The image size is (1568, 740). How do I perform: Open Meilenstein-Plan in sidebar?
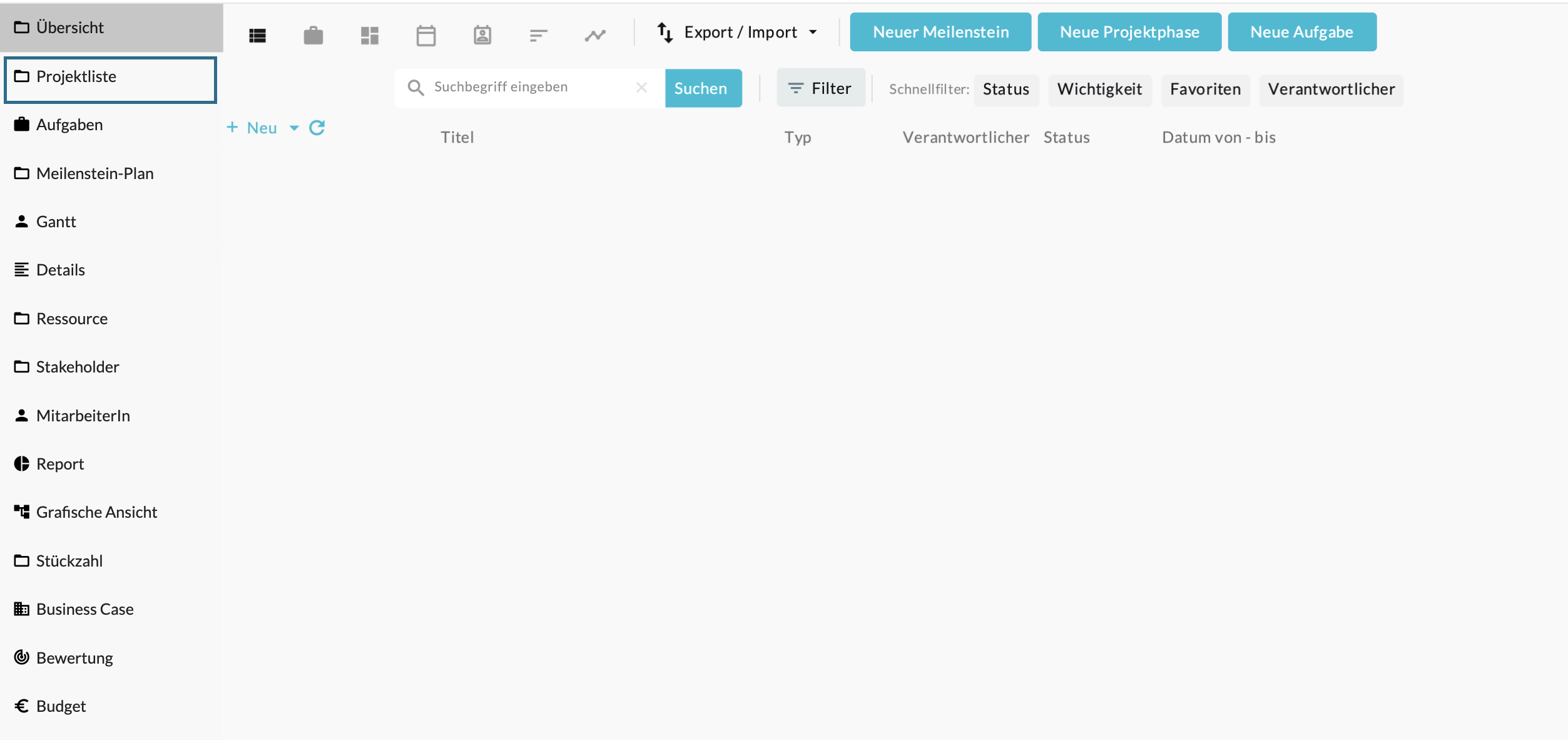click(x=94, y=173)
